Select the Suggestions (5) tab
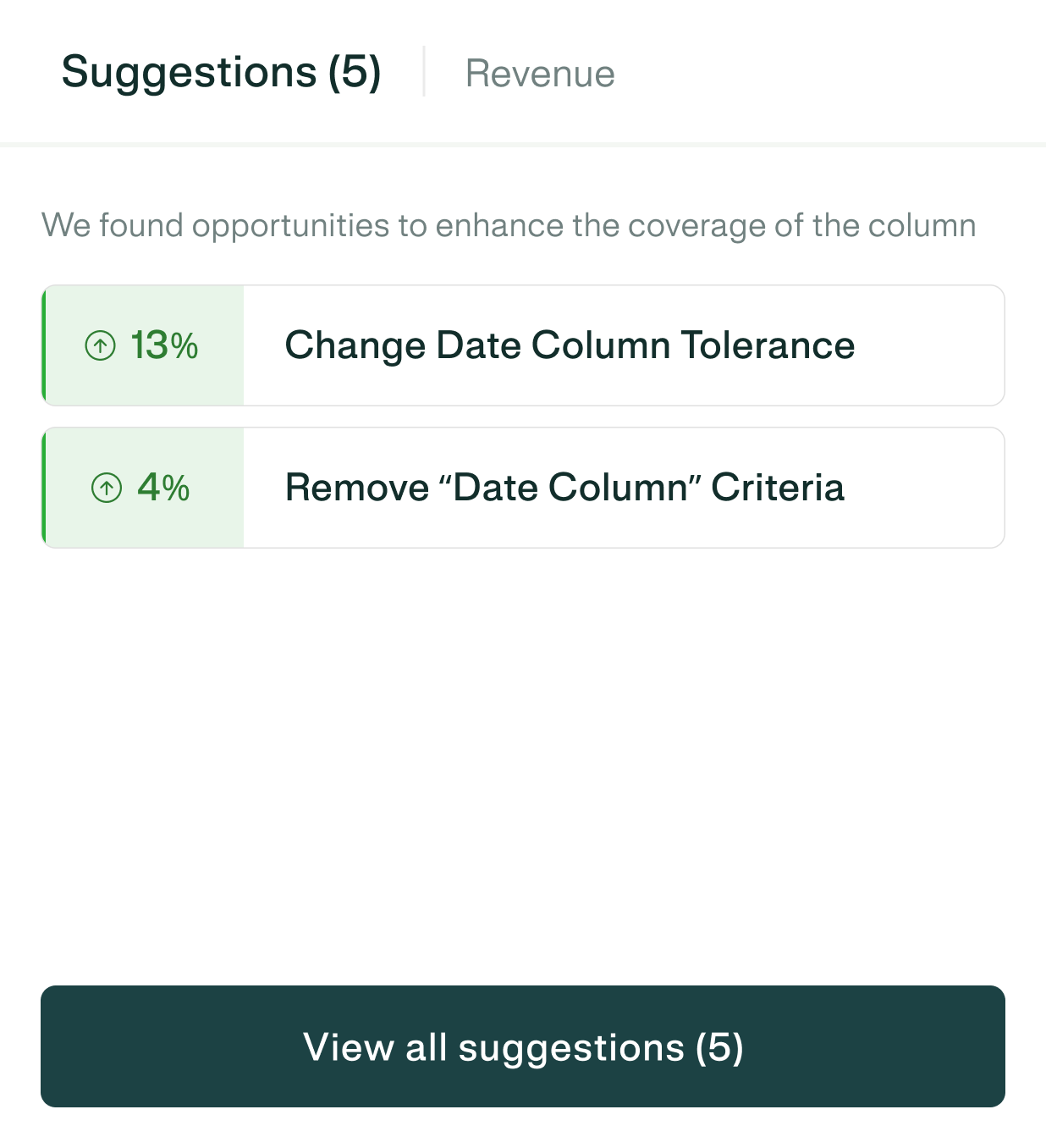This screenshot has width=1046, height=1148. point(221,72)
